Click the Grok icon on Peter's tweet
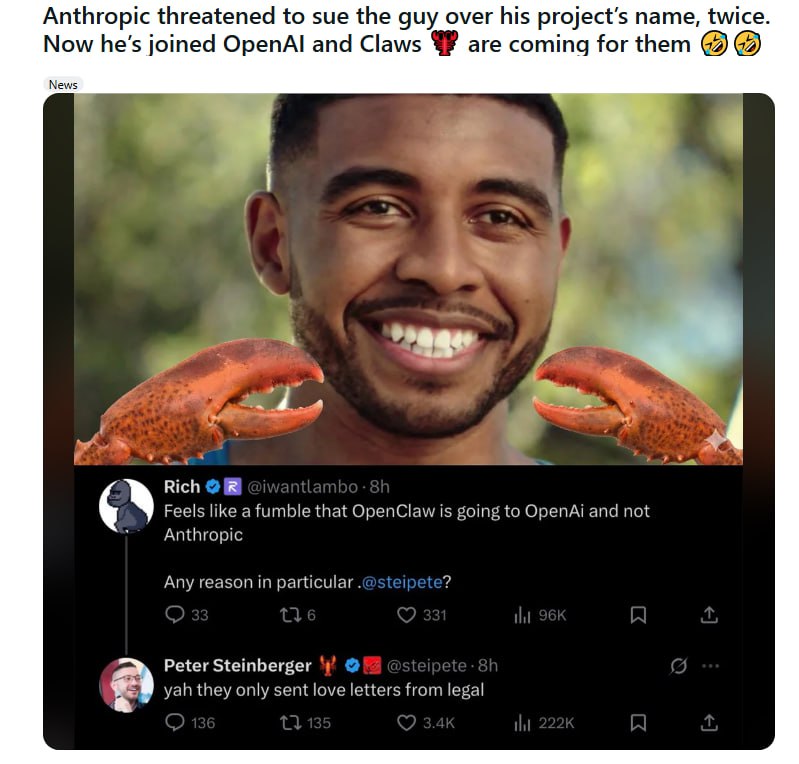Screen dimensions: 799x764 point(678,666)
